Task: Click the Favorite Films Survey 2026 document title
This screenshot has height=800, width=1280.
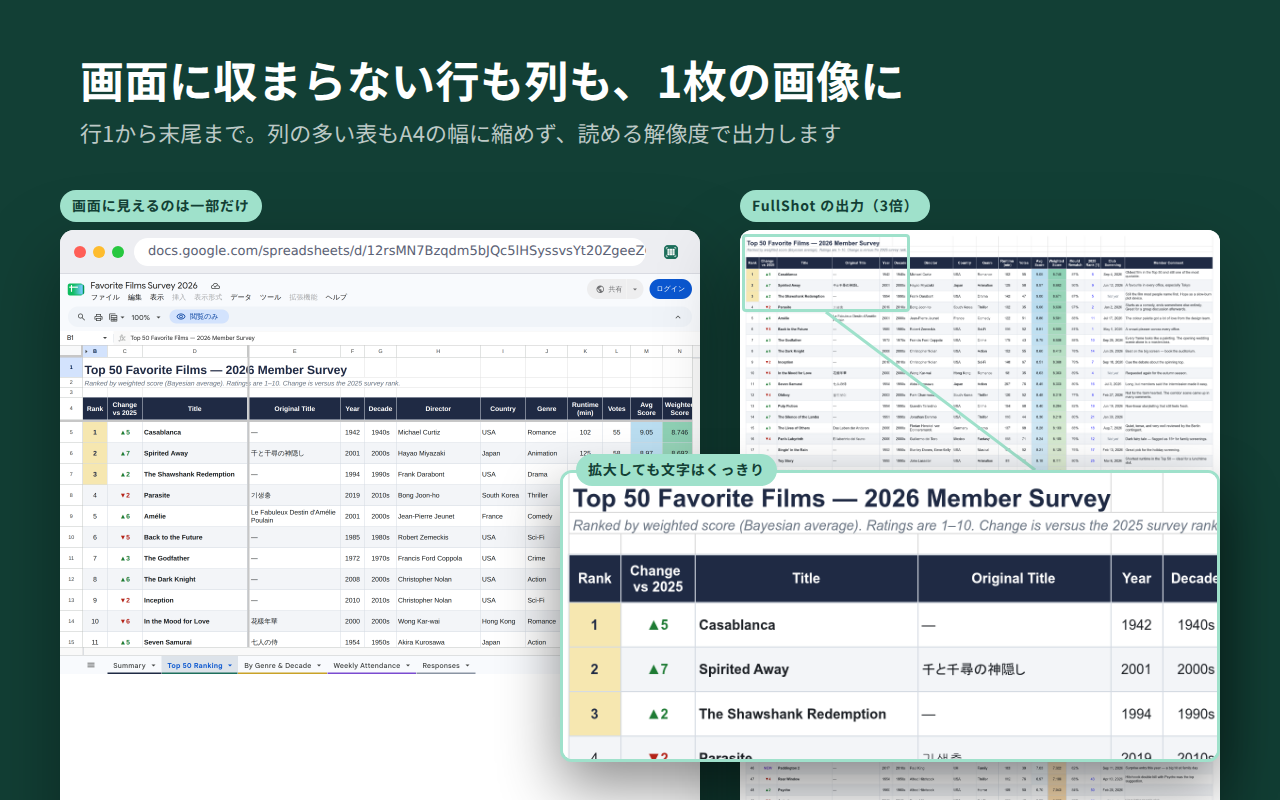Action: 144,285
